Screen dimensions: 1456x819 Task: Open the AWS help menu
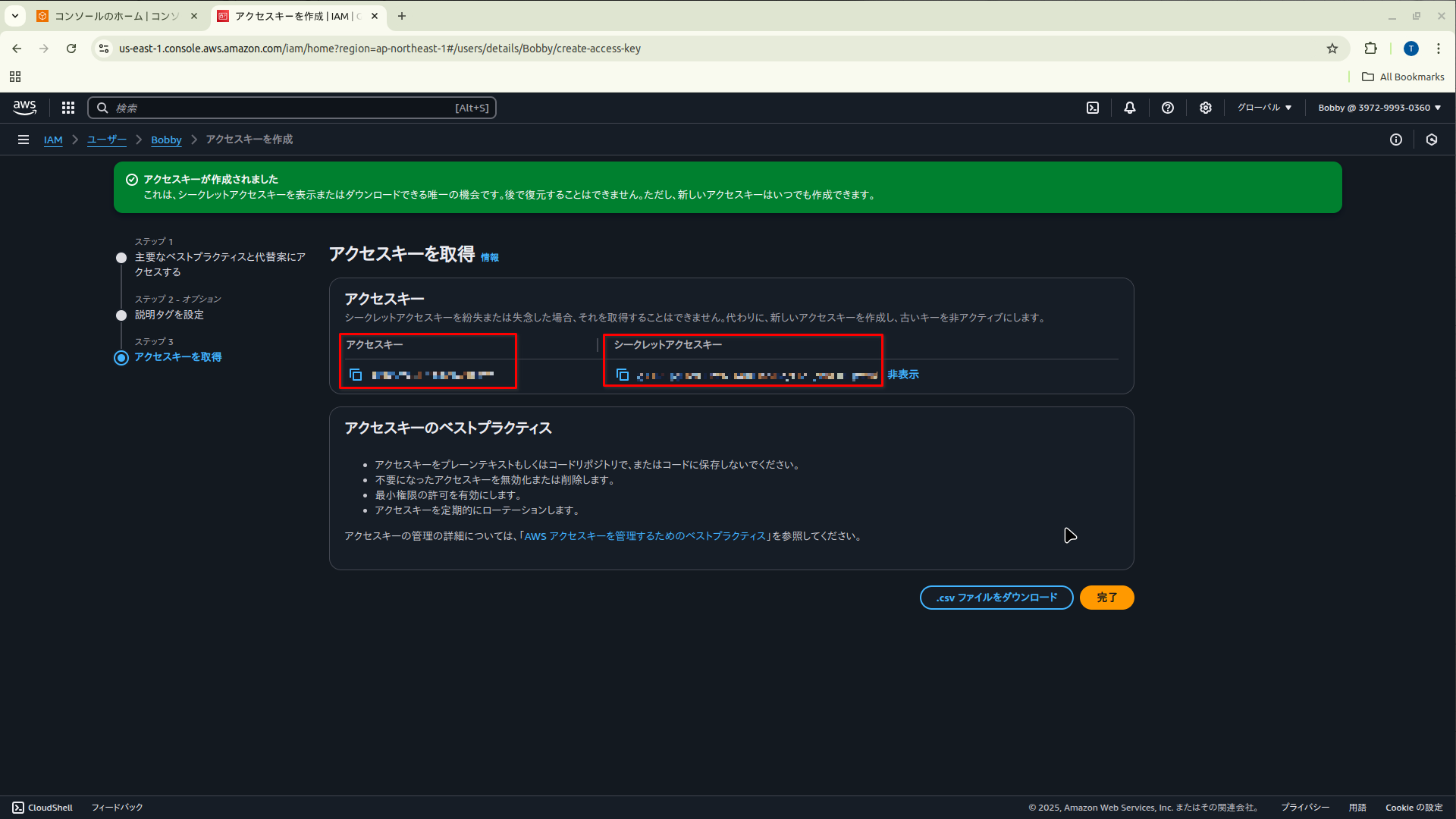click(x=1168, y=108)
